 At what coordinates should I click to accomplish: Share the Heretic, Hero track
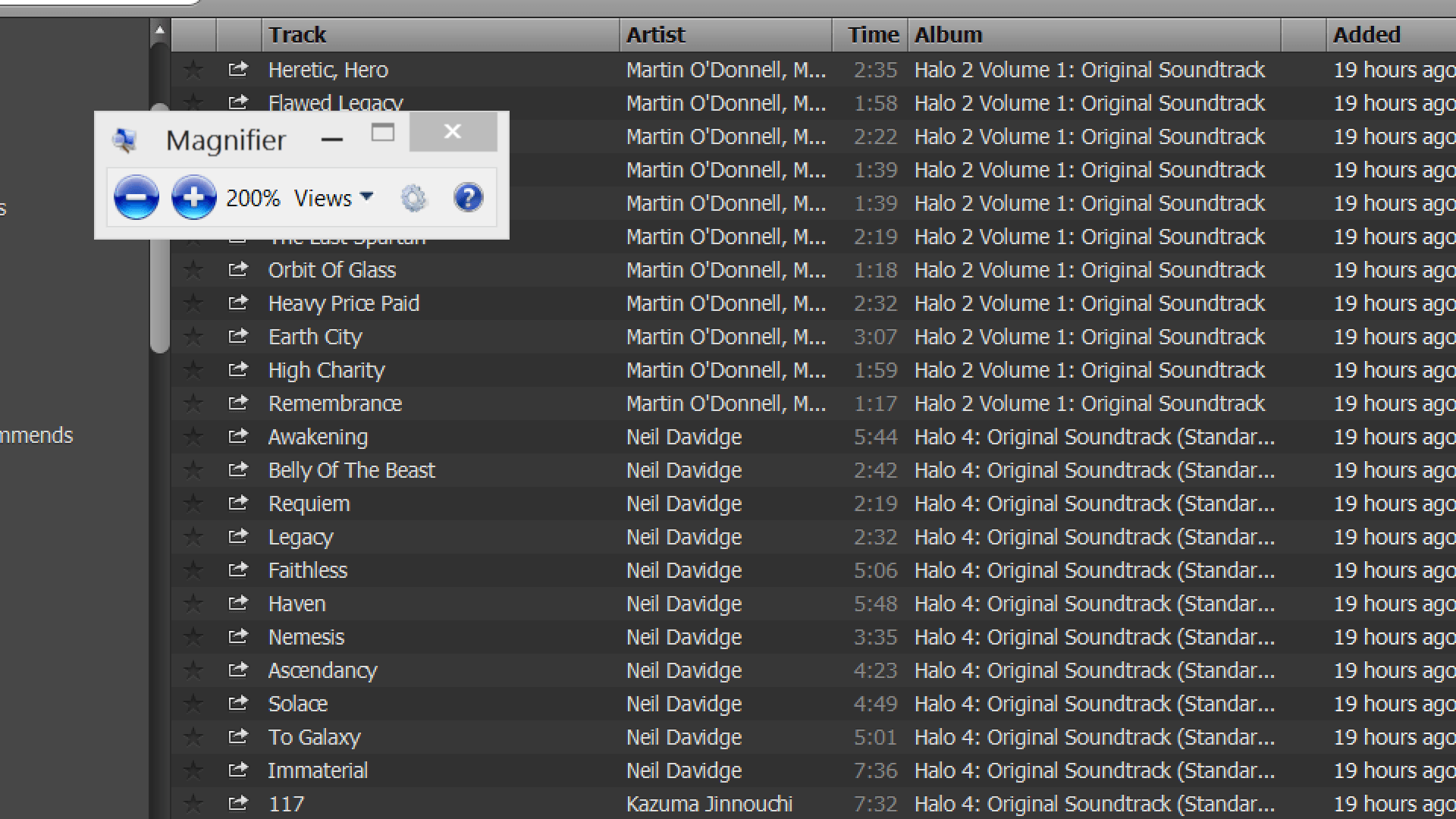coord(238,69)
